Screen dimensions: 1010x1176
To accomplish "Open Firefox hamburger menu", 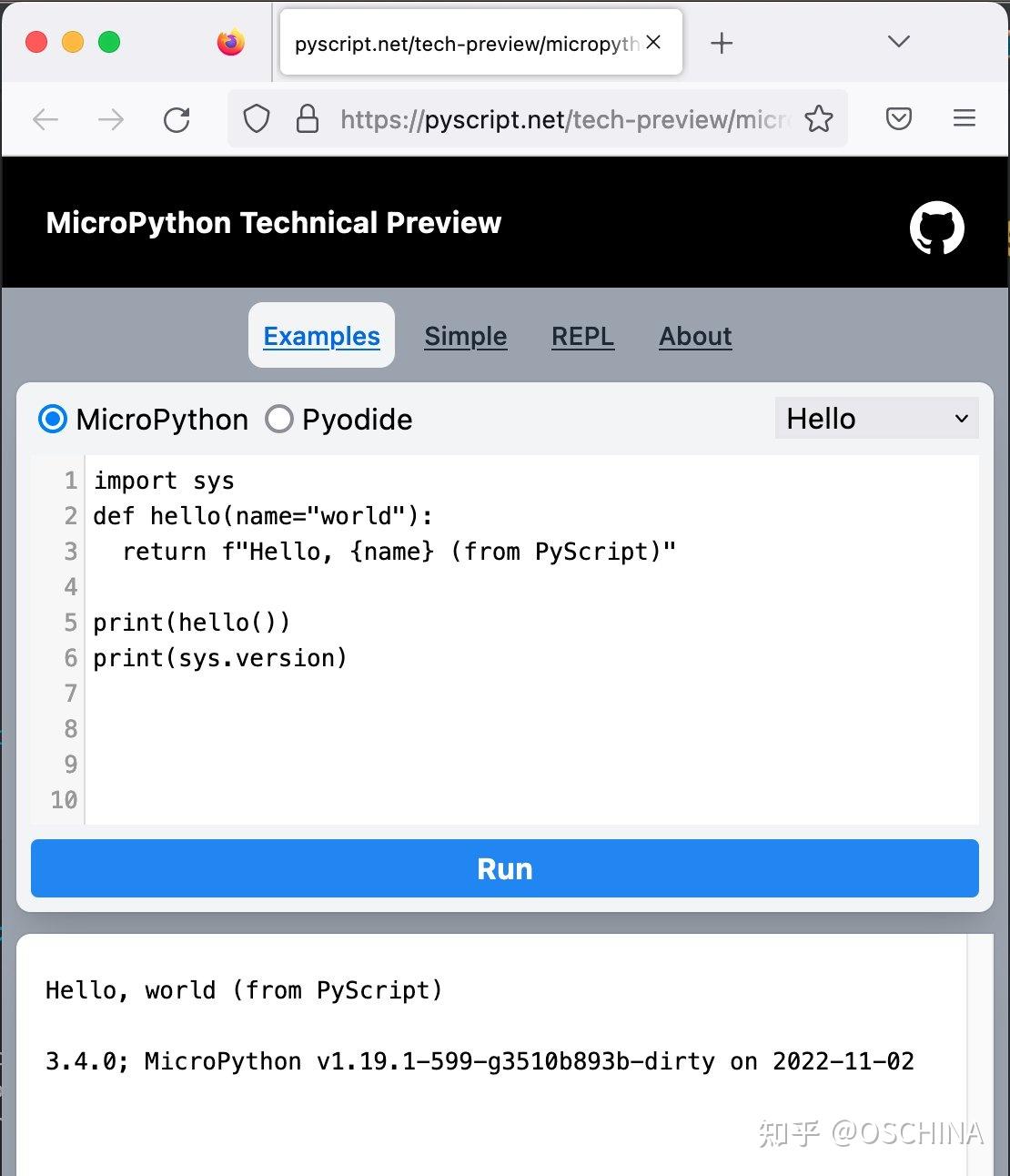I will pos(965,118).
